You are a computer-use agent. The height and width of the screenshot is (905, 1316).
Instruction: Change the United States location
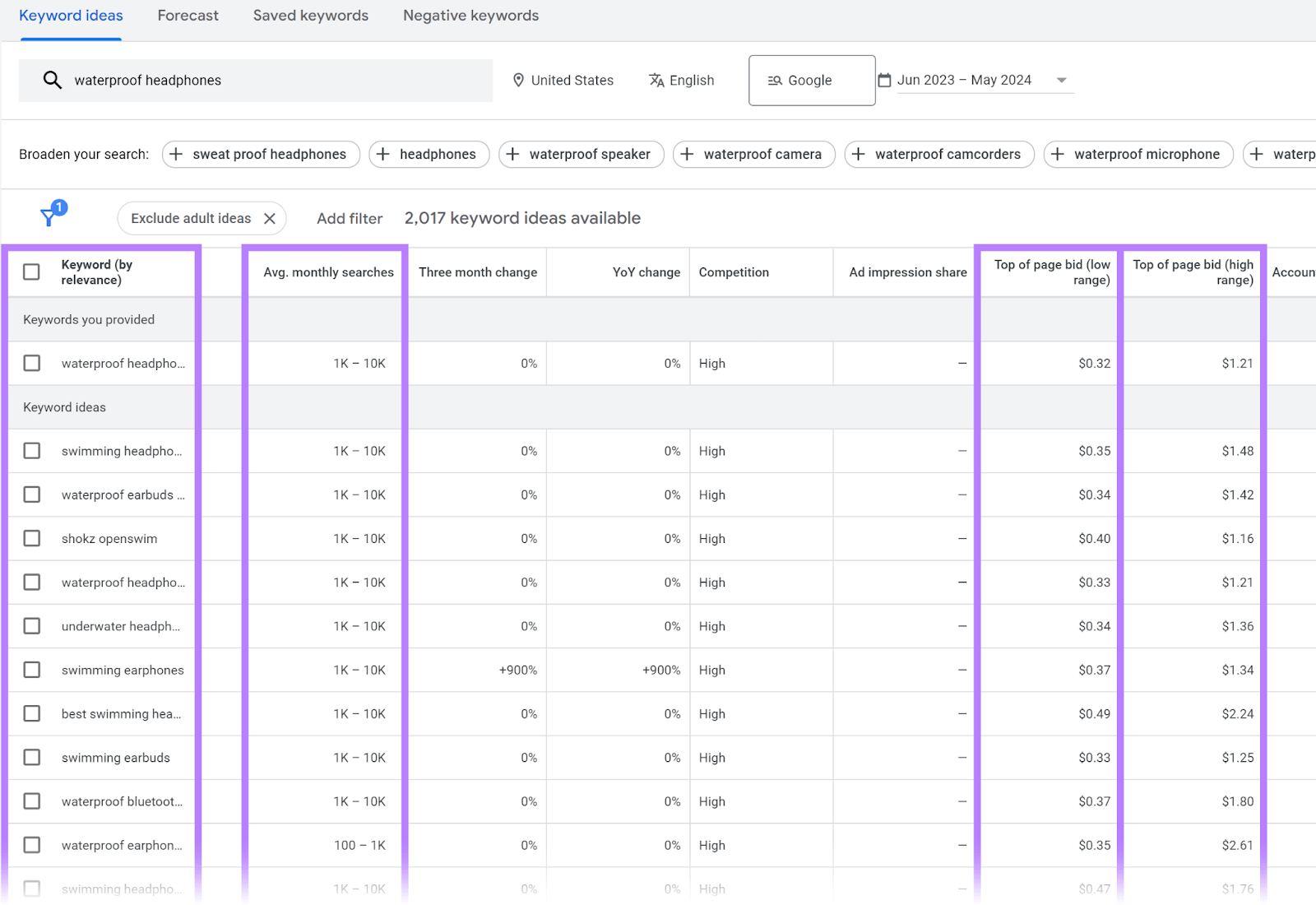[563, 81]
